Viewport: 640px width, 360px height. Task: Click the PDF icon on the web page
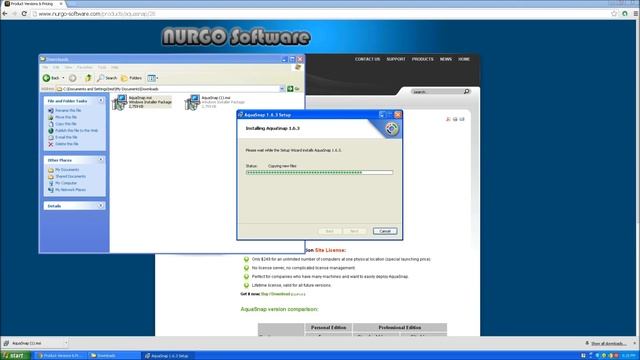pyautogui.click(x=448, y=119)
